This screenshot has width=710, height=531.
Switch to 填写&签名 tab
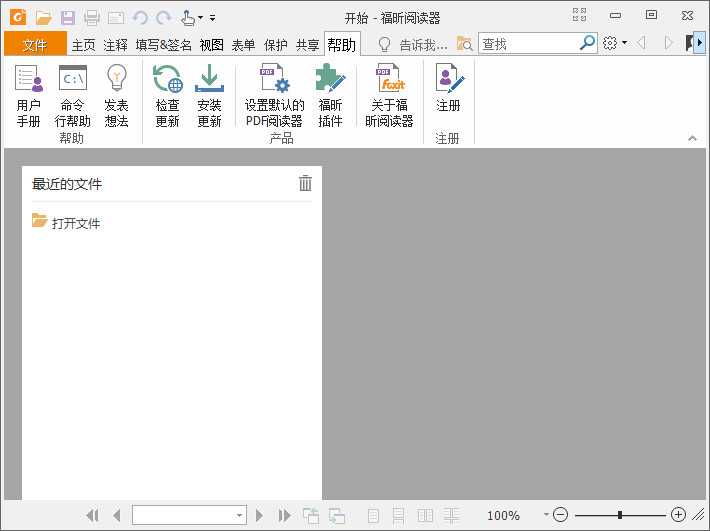coord(163,45)
